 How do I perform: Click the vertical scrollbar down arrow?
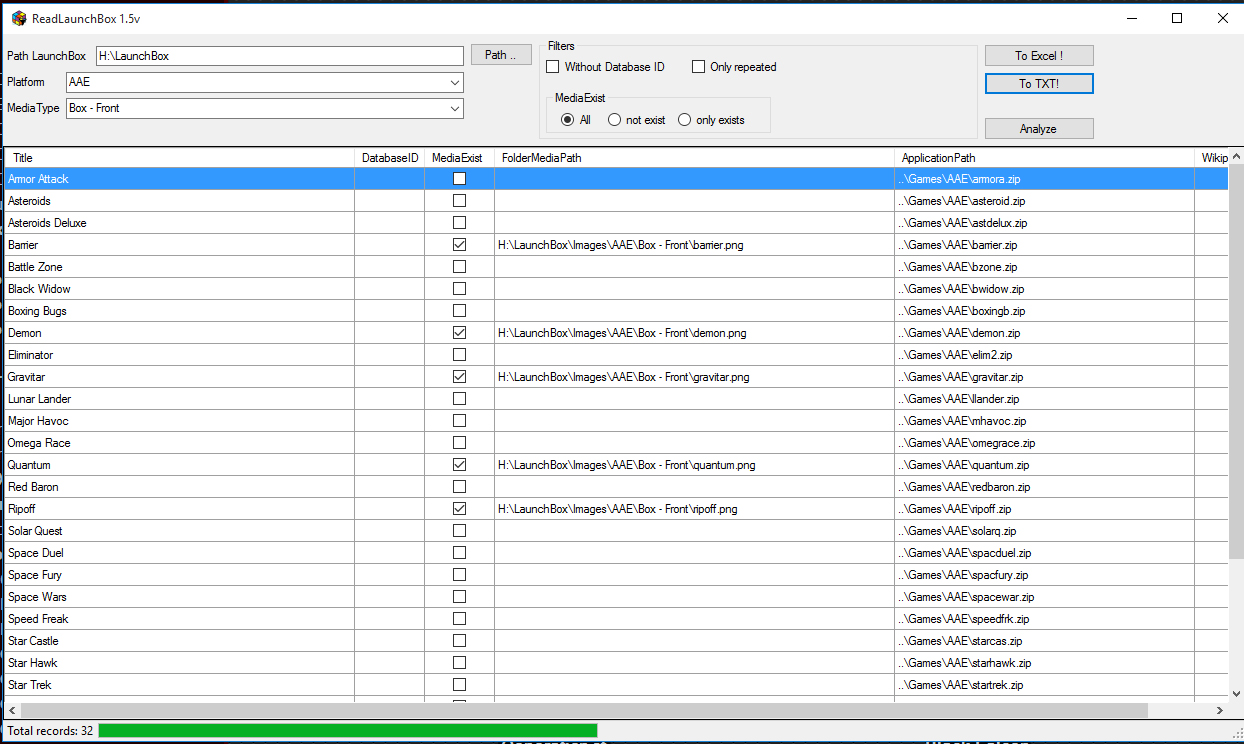(1236, 692)
